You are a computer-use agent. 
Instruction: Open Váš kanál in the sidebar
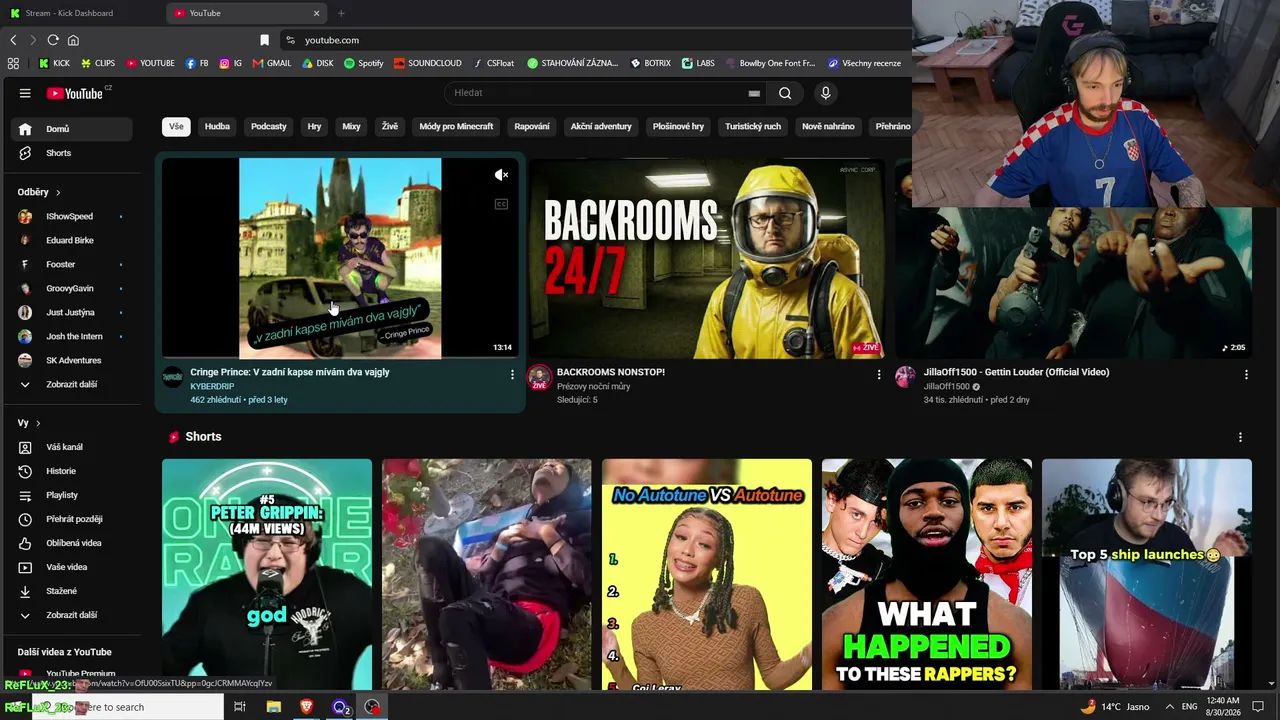(72, 447)
